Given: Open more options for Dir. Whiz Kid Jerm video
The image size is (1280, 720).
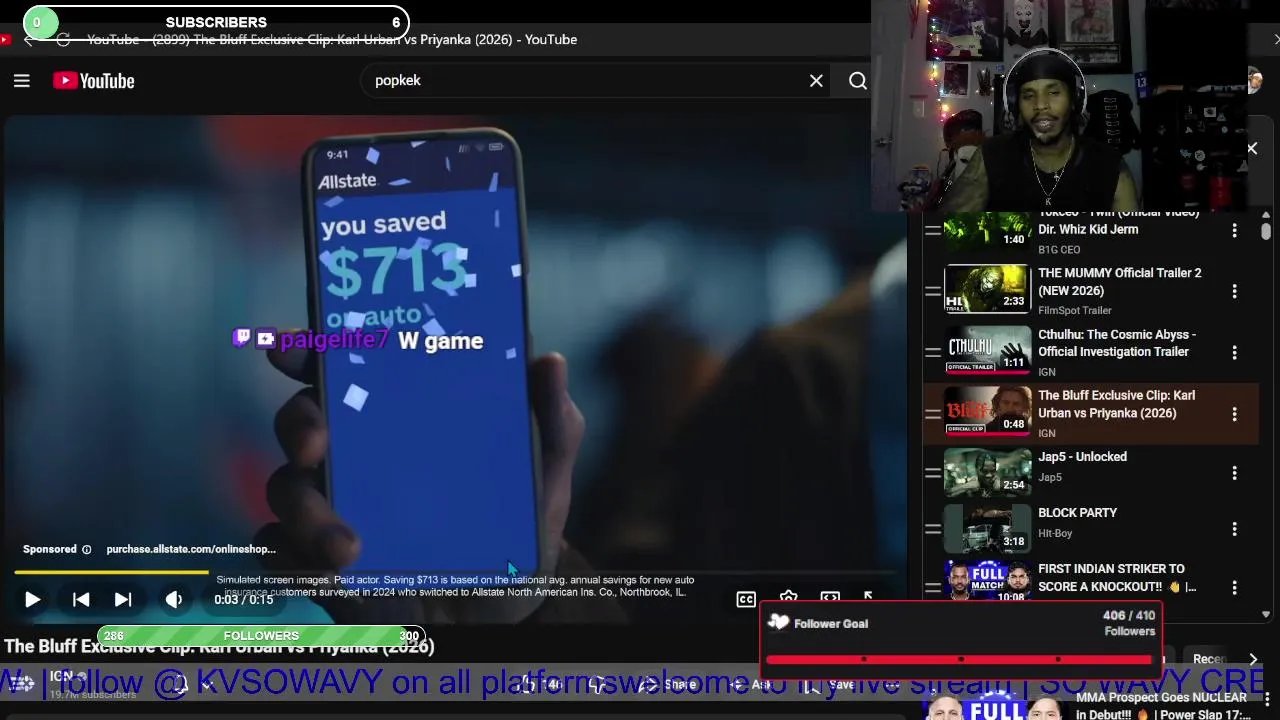Looking at the screenshot, I should click(x=1234, y=230).
